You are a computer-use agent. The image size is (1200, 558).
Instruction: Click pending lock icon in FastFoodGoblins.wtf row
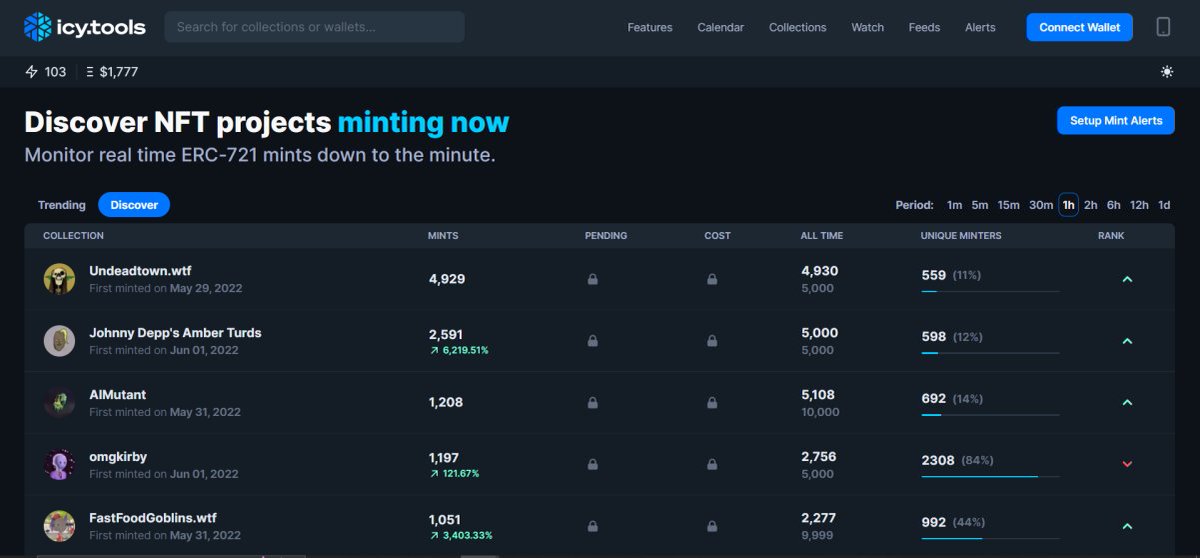[x=592, y=527]
